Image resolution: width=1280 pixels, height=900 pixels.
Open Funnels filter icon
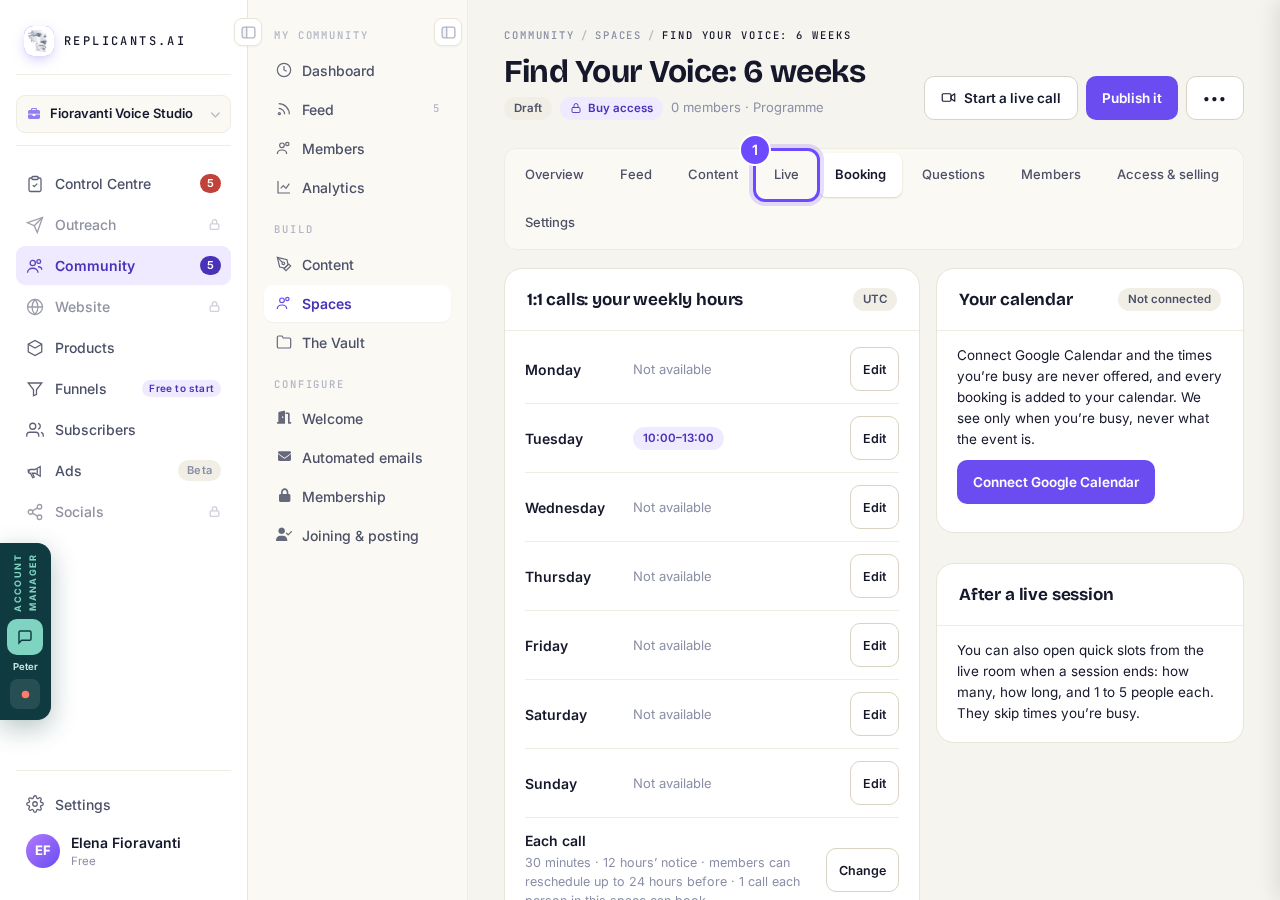[35, 389]
